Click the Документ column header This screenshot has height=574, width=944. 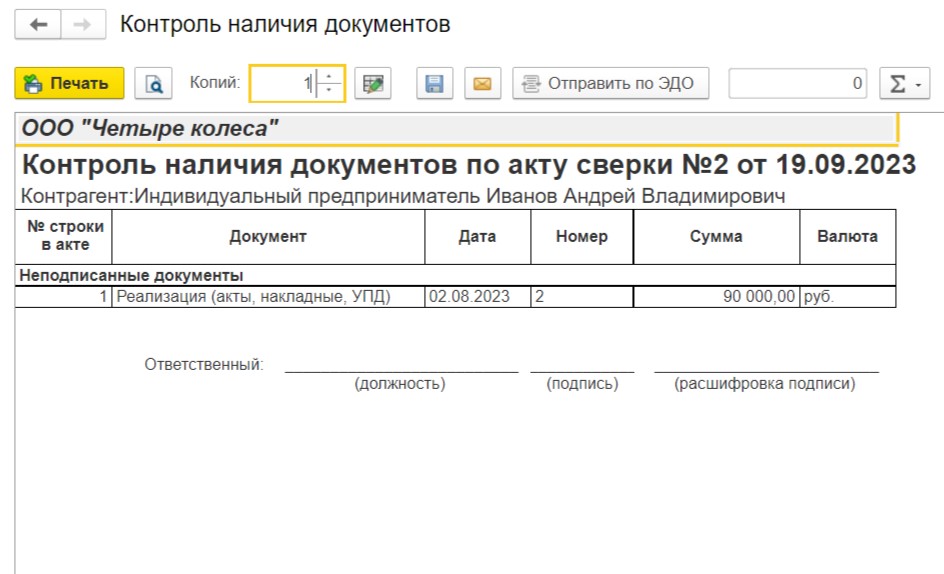[268, 237]
